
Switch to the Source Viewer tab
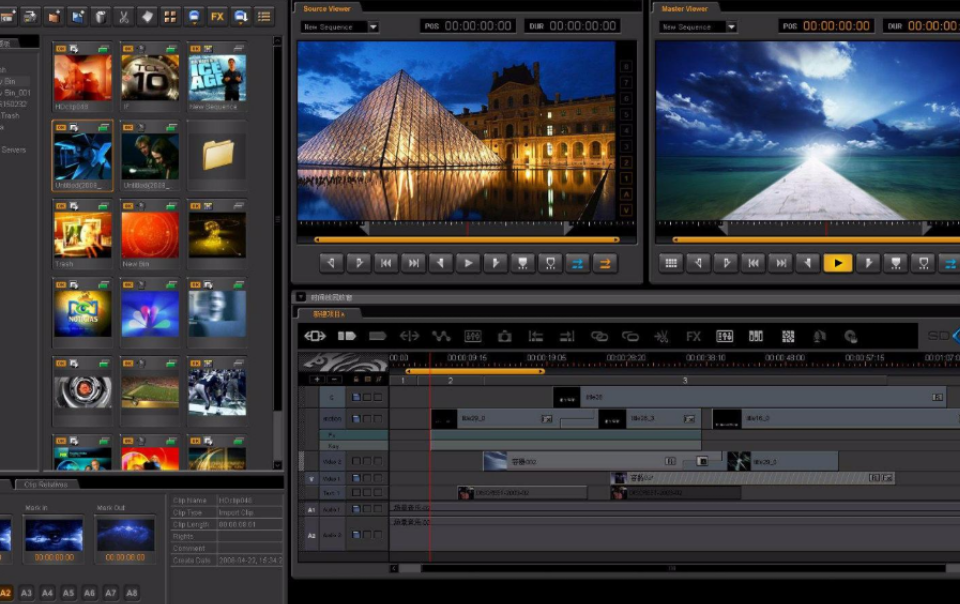326,9
